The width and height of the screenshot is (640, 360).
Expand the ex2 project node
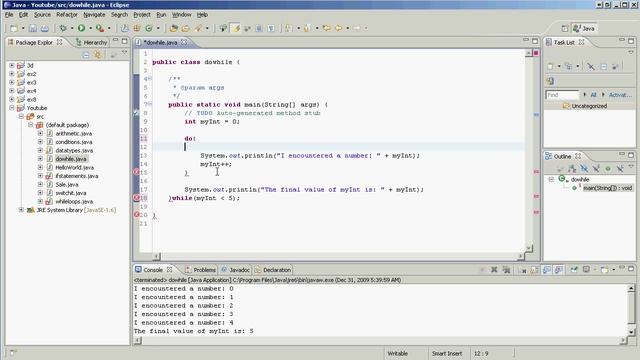tap(12, 74)
